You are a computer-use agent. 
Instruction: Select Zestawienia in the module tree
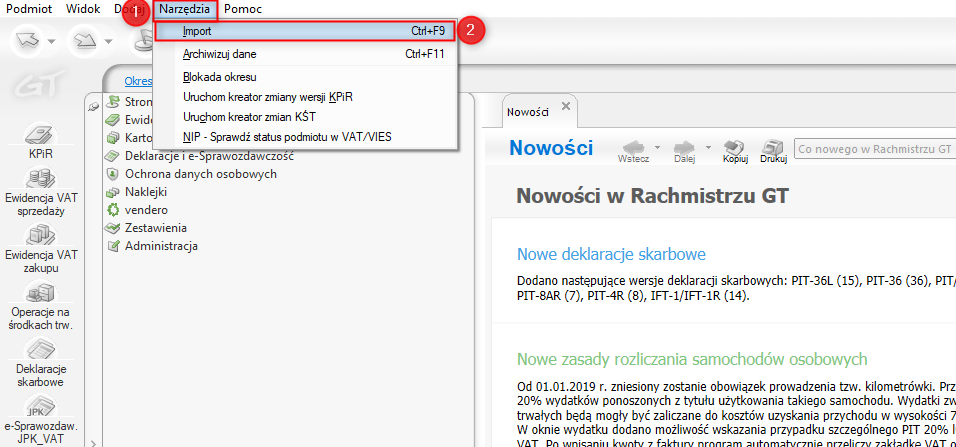155,228
